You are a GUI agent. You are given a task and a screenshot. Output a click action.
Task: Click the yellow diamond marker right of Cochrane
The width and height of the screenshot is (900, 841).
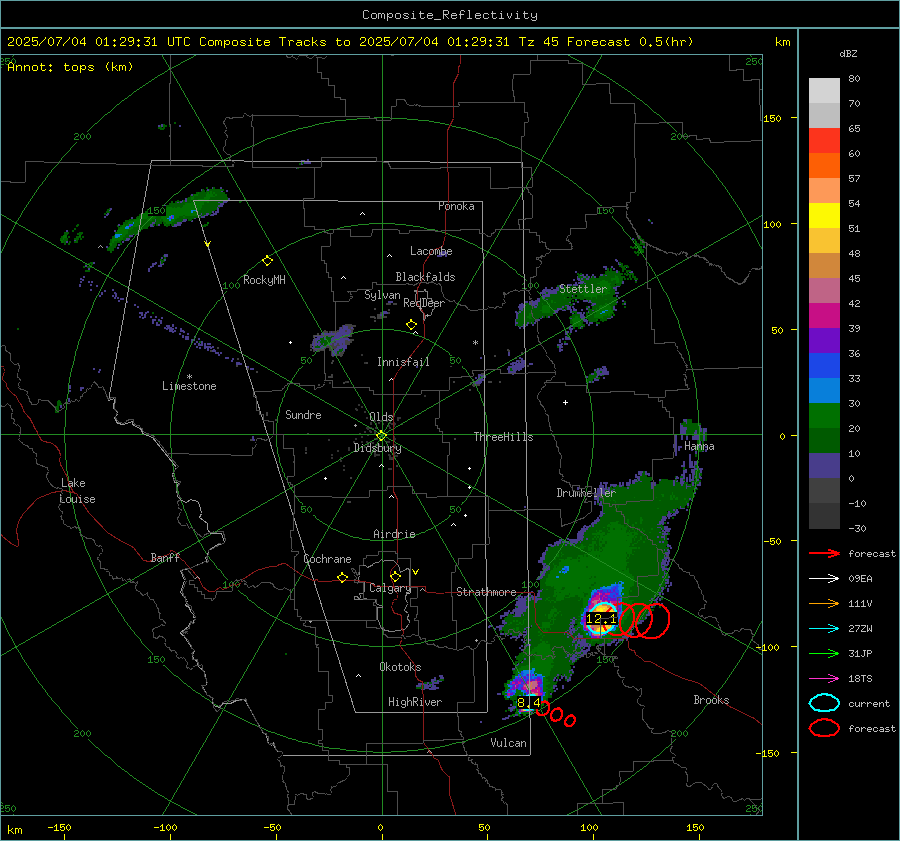point(342,578)
